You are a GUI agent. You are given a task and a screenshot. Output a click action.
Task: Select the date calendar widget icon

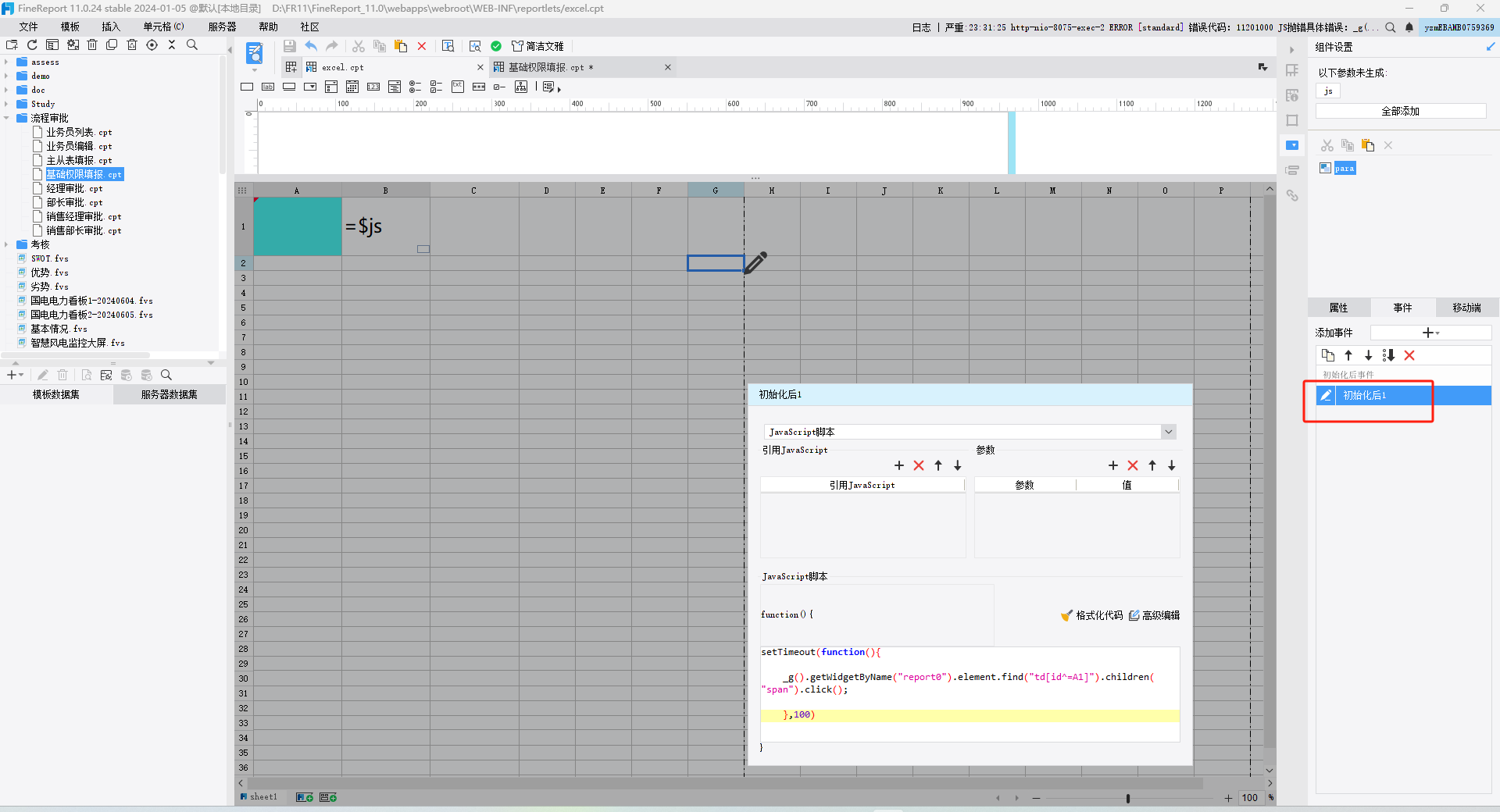(352, 87)
